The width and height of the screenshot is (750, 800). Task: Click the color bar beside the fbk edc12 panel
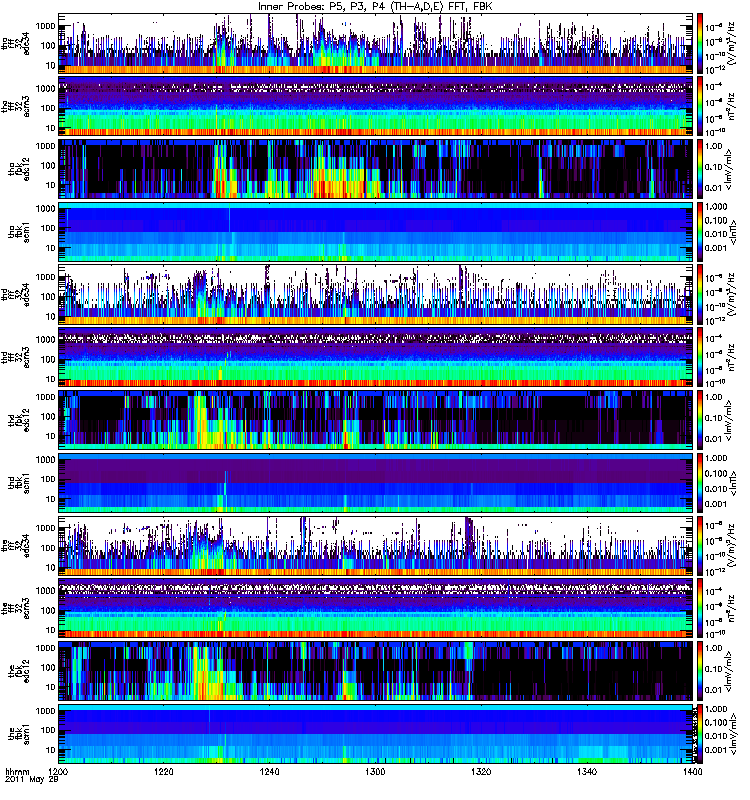[699, 671]
